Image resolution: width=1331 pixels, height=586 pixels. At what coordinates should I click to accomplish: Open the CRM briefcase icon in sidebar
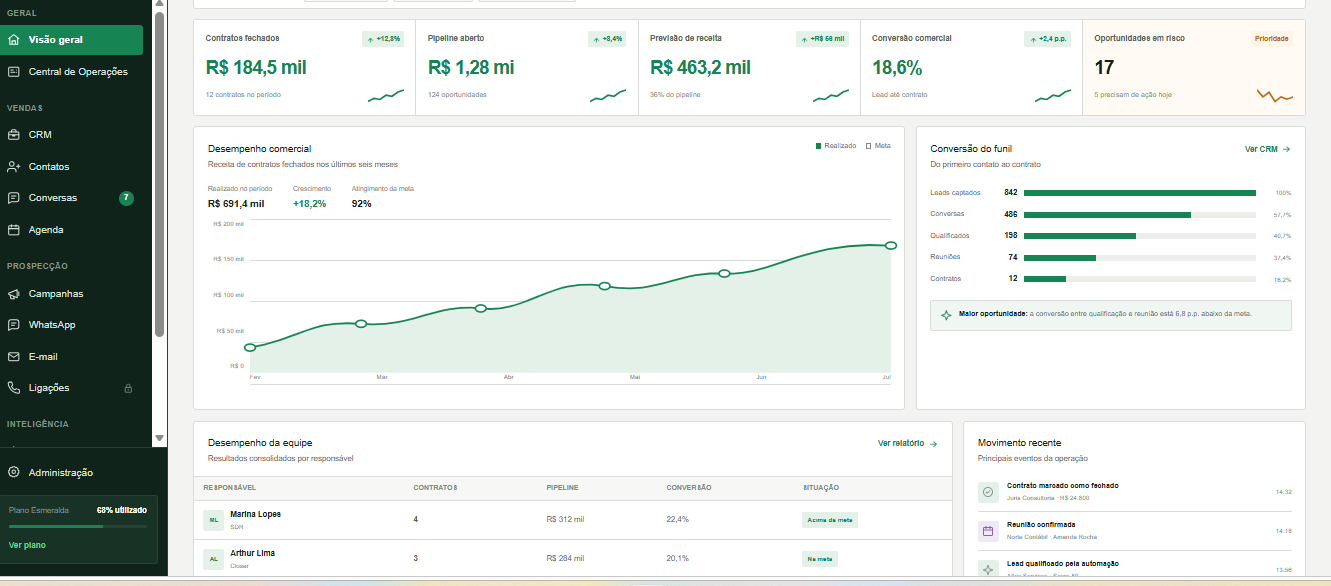click(x=14, y=134)
